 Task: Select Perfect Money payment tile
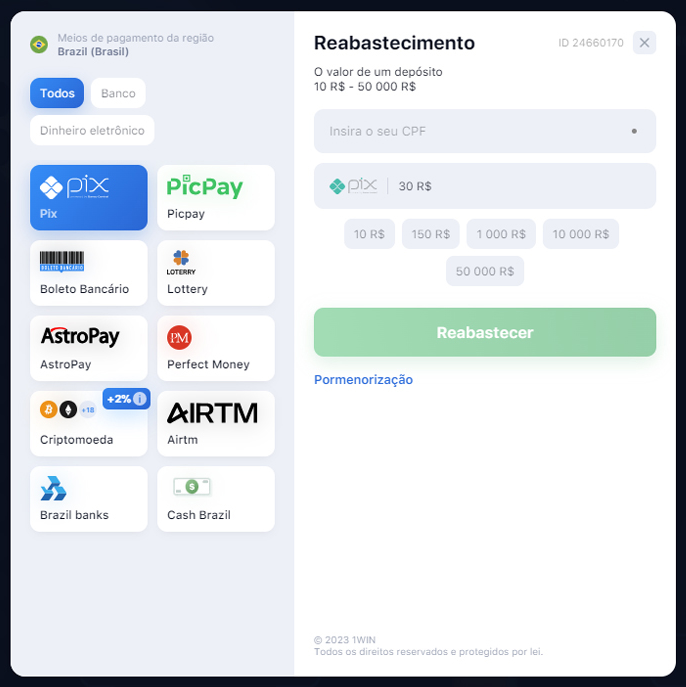215,348
